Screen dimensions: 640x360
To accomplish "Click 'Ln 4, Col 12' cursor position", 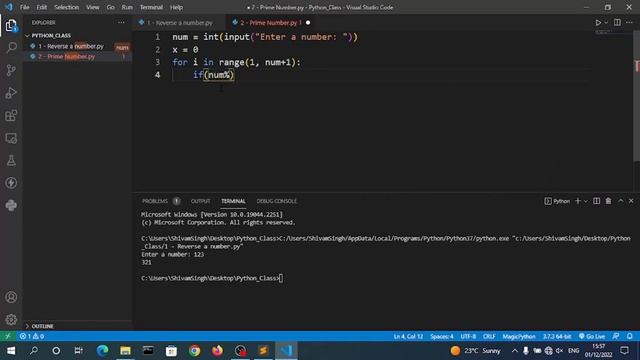I will [408, 336].
